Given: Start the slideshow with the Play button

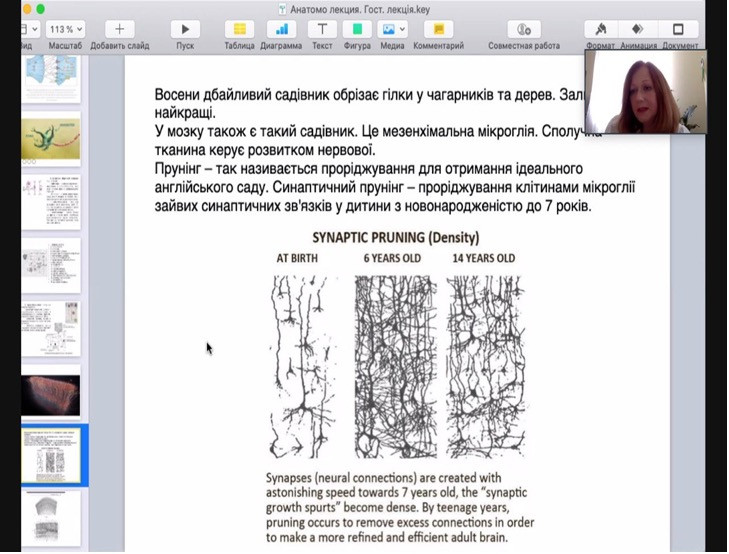Looking at the screenshot, I should [185, 29].
